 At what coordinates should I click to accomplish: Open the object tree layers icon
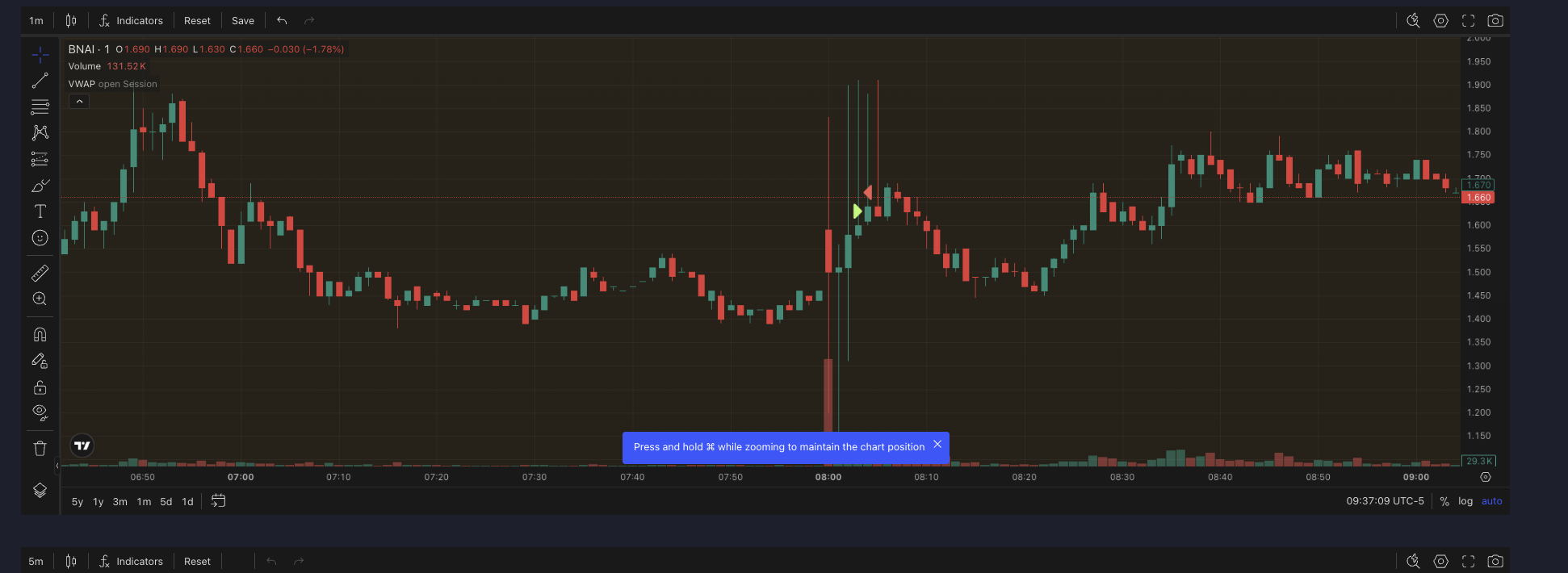[x=40, y=491]
